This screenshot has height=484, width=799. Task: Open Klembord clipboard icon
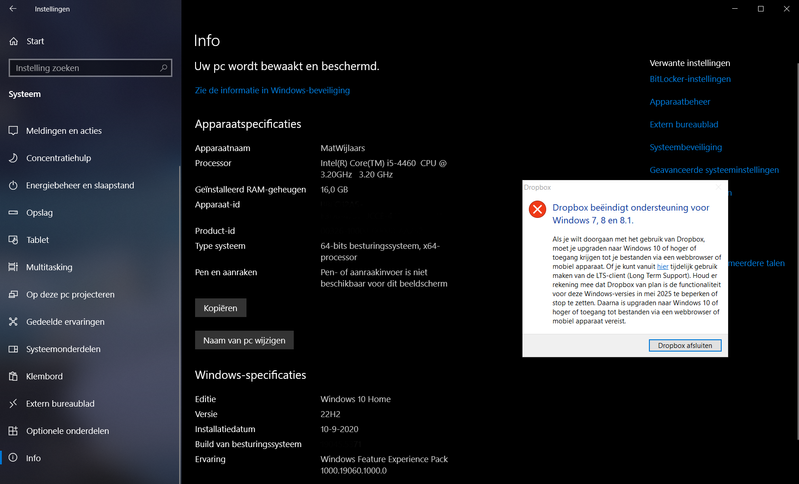(x=14, y=376)
